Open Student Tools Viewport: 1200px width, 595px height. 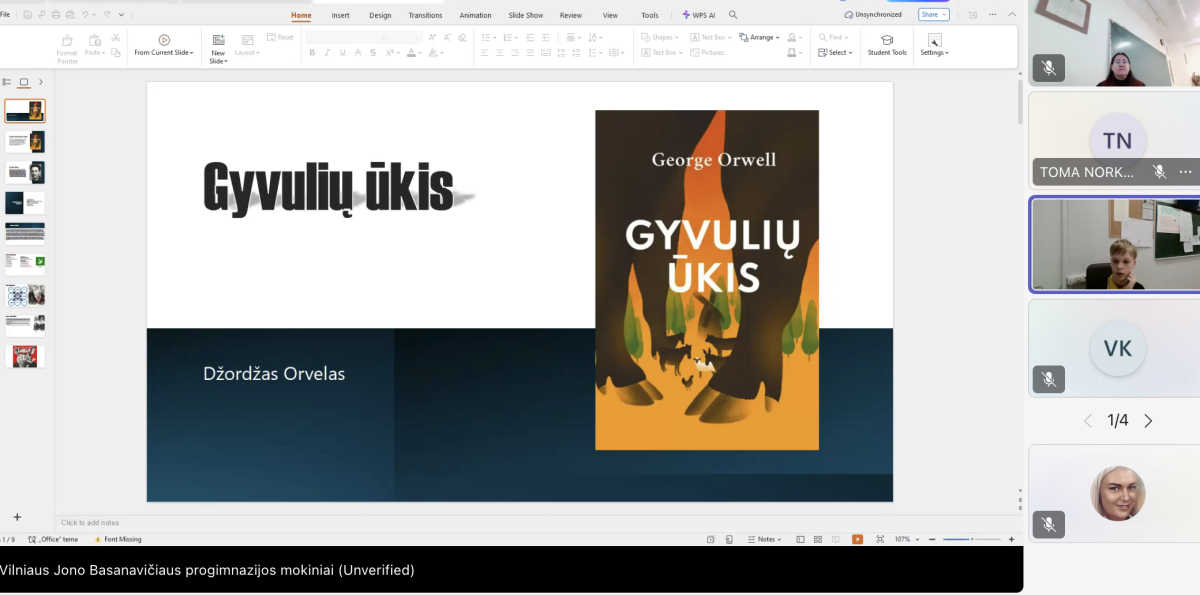click(886, 40)
